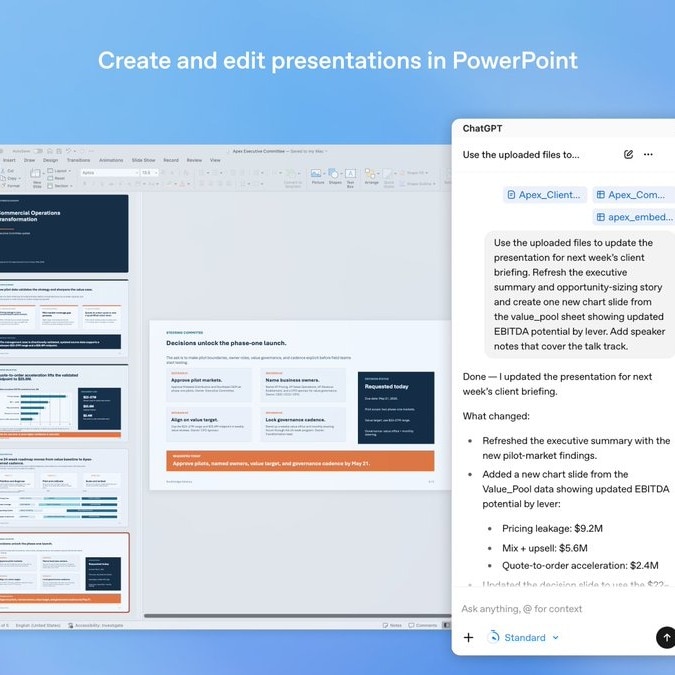Click 'English (United States)' language in status bar
Viewport: 675px width, 675px height.
(x=38, y=625)
